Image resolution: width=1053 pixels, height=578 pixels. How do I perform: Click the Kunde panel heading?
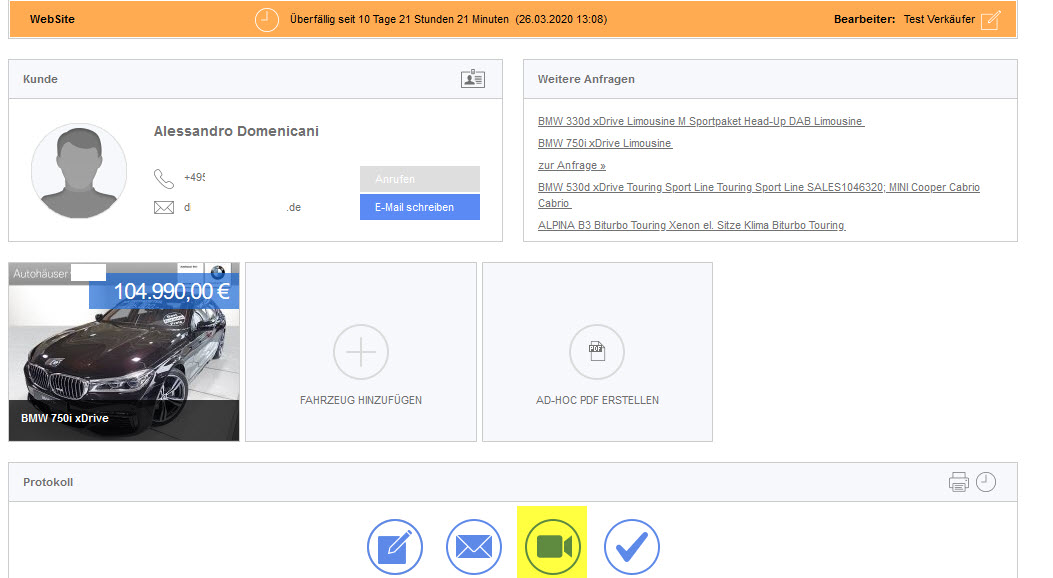point(40,79)
